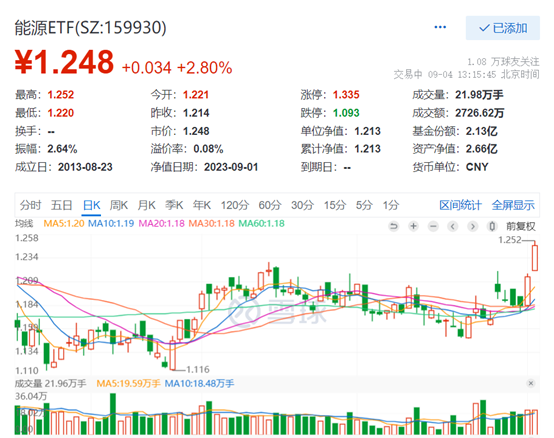The height and width of the screenshot is (438, 554).
Task: Open the 区间统计 range statistics link
Action: pyautogui.click(x=460, y=205)
